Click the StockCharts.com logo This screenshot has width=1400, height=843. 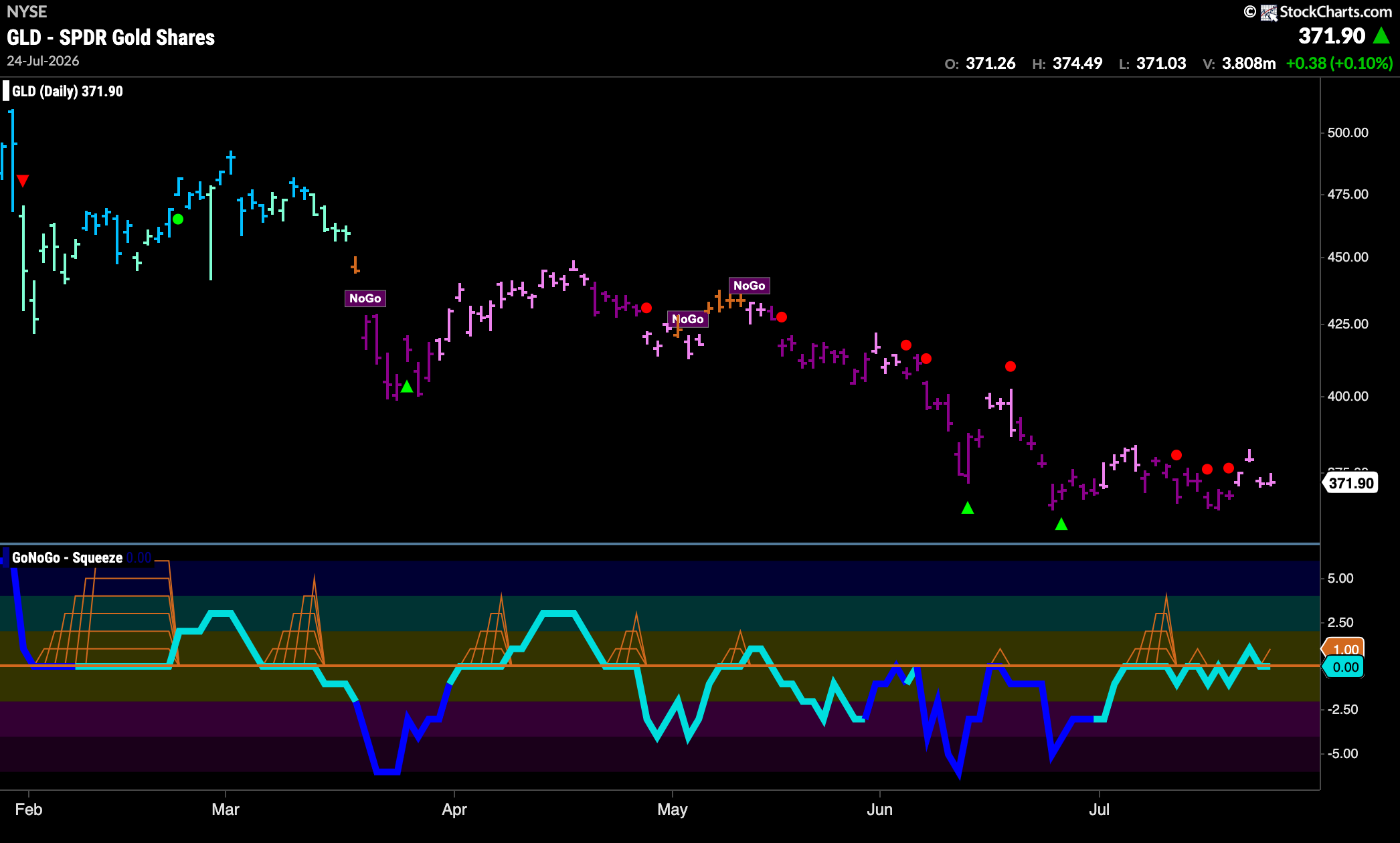[x=1318, y=11]
